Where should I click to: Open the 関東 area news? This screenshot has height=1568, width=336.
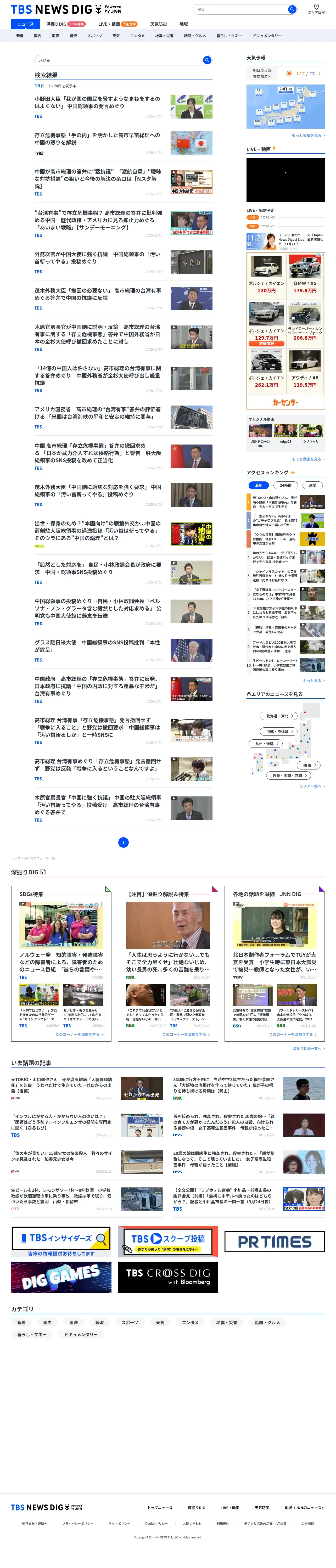308,765
